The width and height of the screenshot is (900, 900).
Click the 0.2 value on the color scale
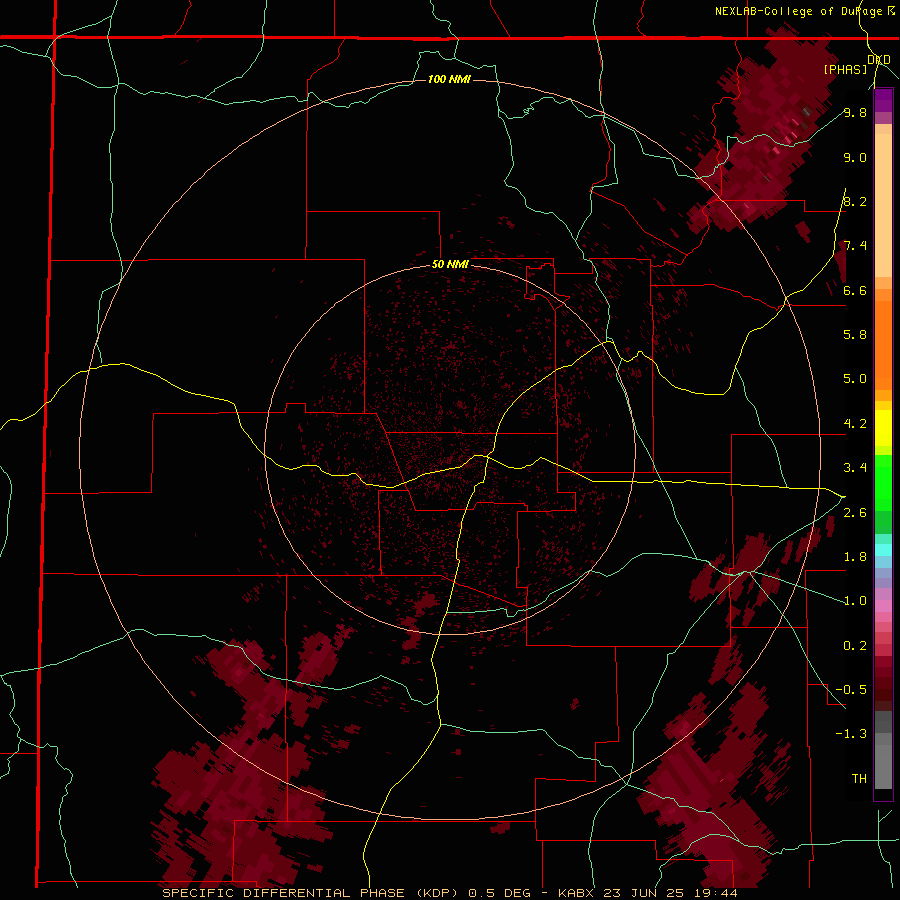[855, 645]
